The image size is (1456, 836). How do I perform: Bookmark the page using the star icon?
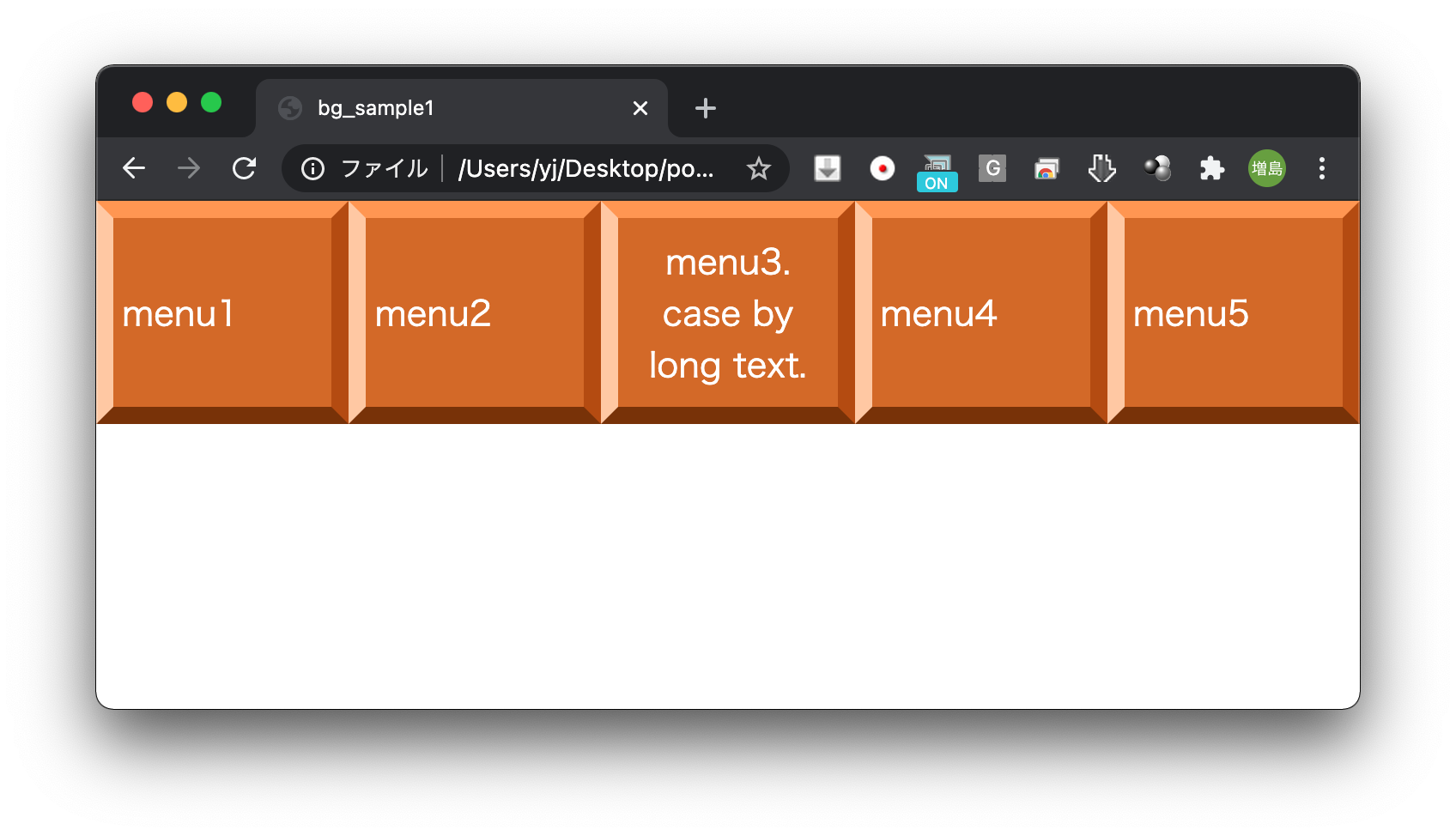pyautogui.click(x=761, y=168)
